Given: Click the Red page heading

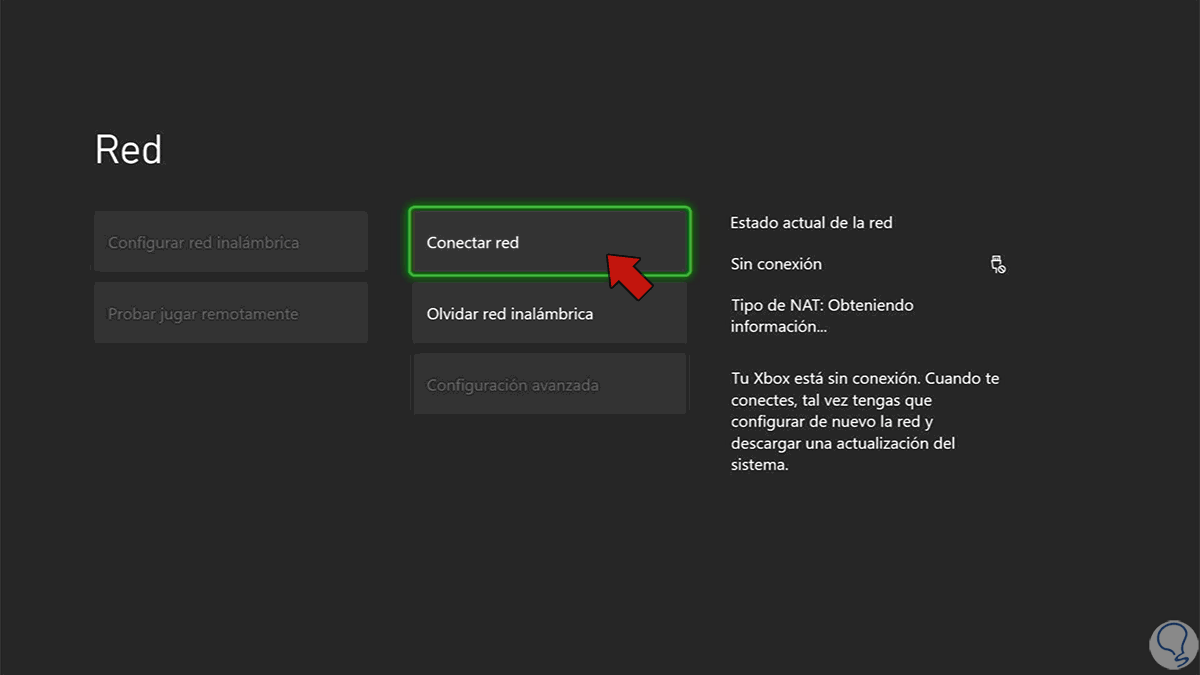Looking at the screenshot, I should (128, 150).
